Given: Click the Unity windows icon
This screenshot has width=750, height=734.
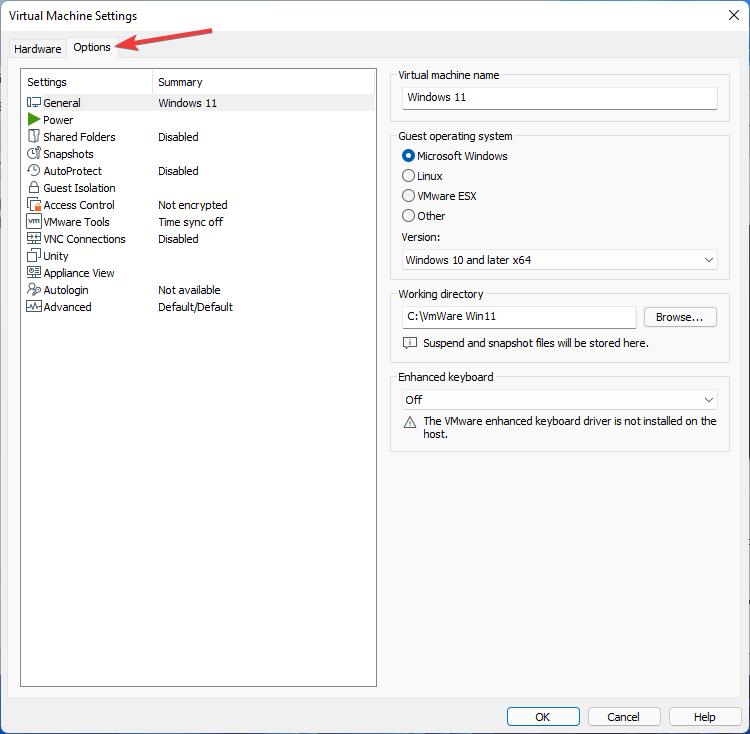Looking at the screenshot, I should coord(33,255).
